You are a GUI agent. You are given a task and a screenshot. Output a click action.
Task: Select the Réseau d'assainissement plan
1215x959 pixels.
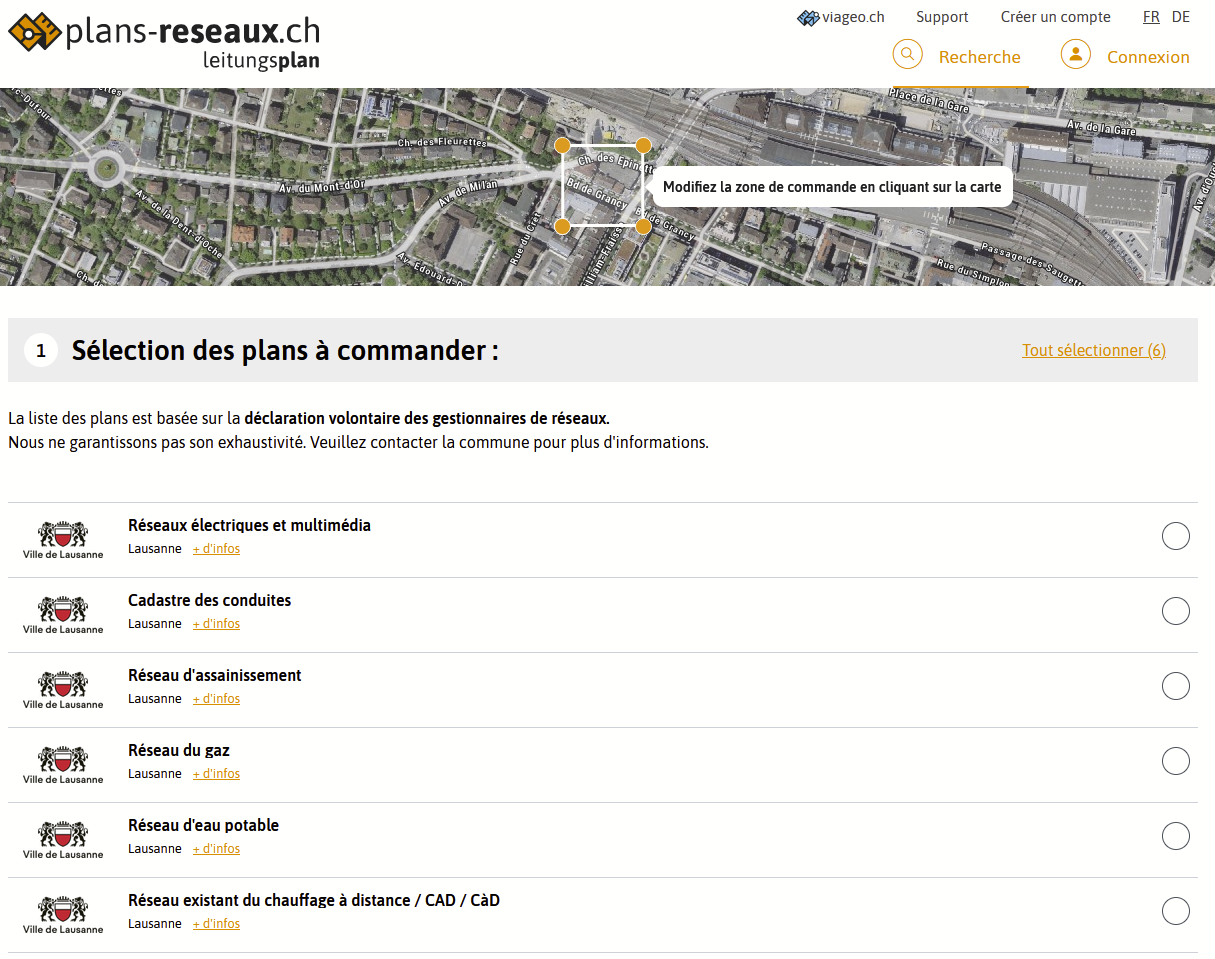point(1175,686)
